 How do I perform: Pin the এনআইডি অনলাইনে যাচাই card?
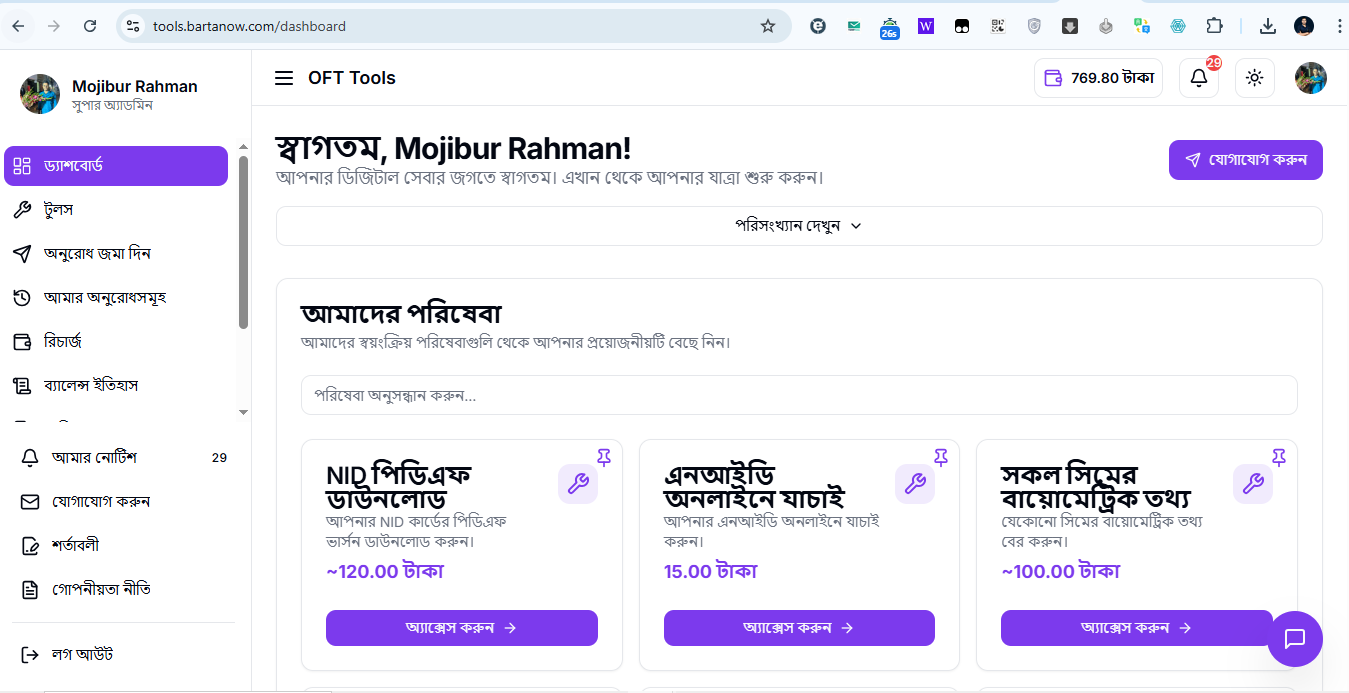(941, 457)
